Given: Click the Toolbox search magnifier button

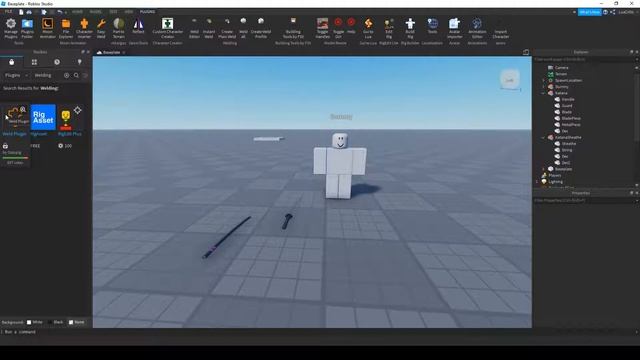Looking at the screenshot, I should click(76, 76).
